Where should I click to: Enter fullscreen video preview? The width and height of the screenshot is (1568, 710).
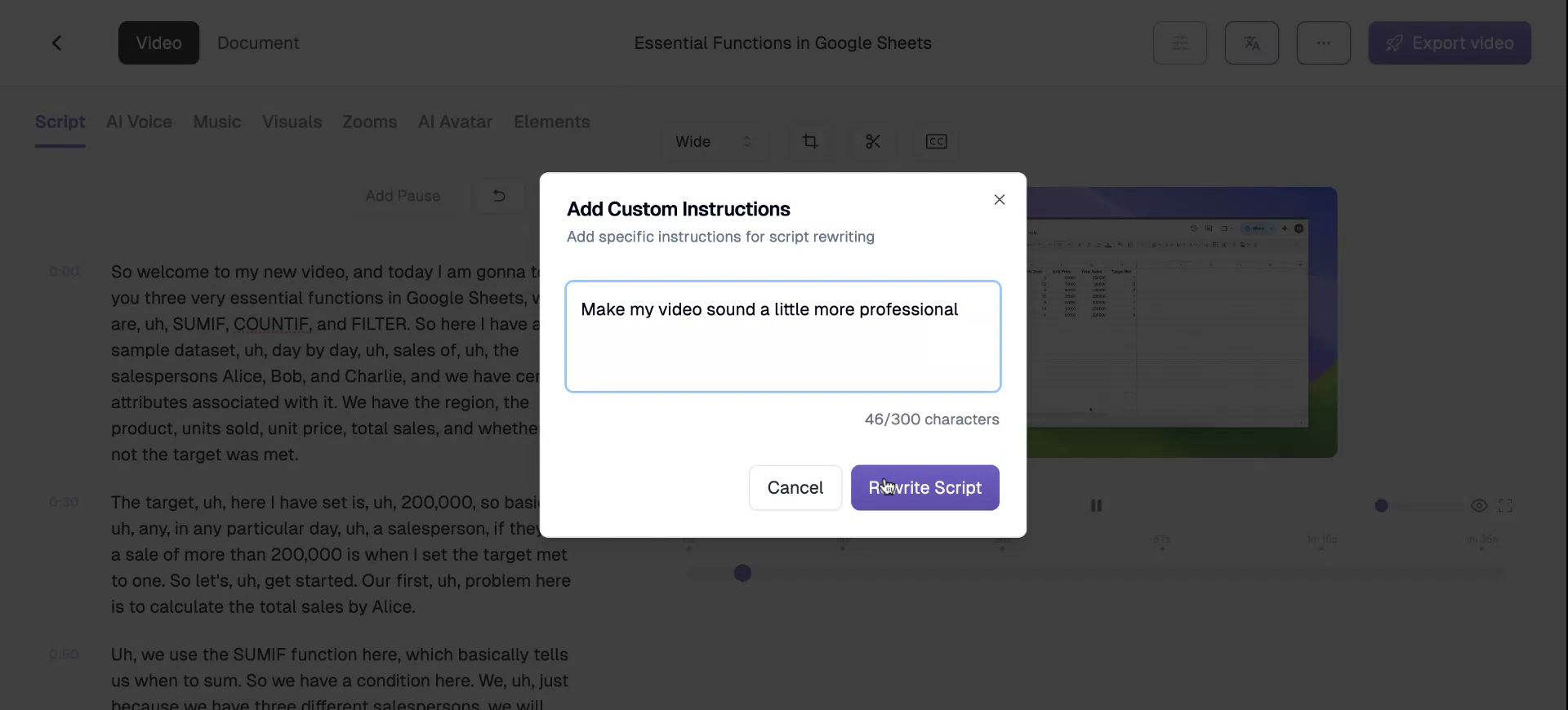pyautogui.click(x=1505, y=506)
